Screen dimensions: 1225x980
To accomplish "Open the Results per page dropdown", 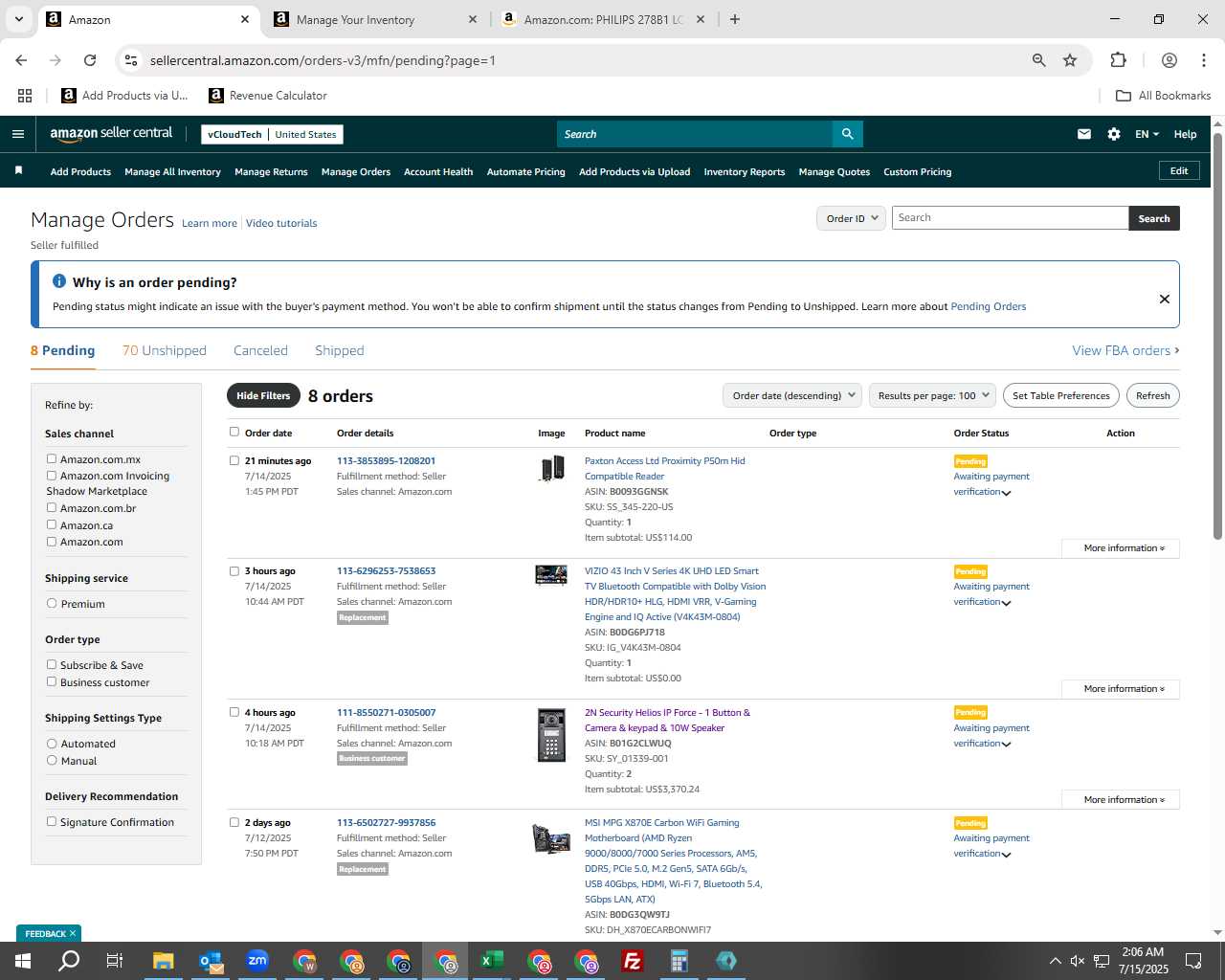I will (x=933, y=395).
